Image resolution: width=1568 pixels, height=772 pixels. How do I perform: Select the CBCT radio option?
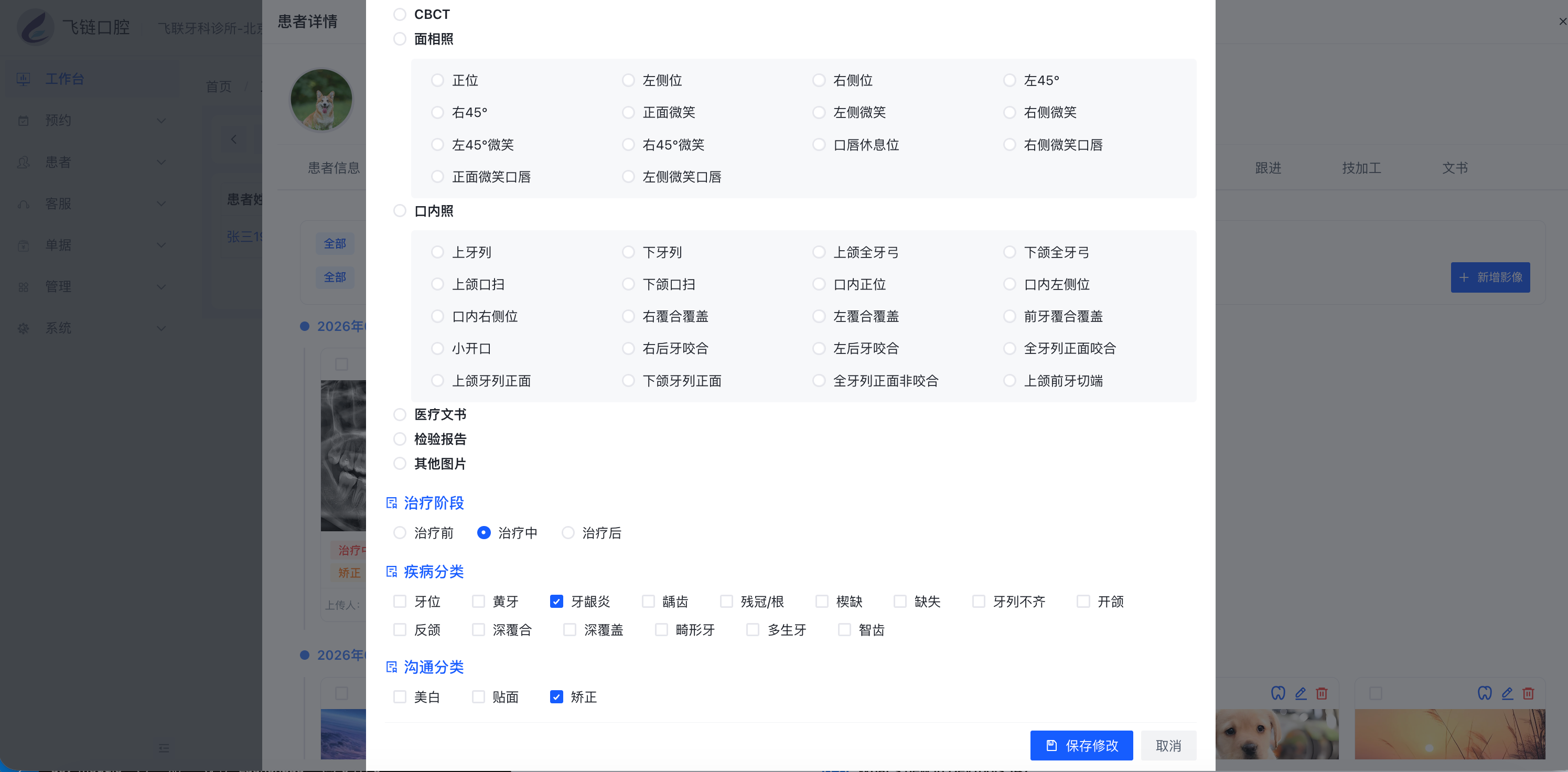click(x=400, y=14)
